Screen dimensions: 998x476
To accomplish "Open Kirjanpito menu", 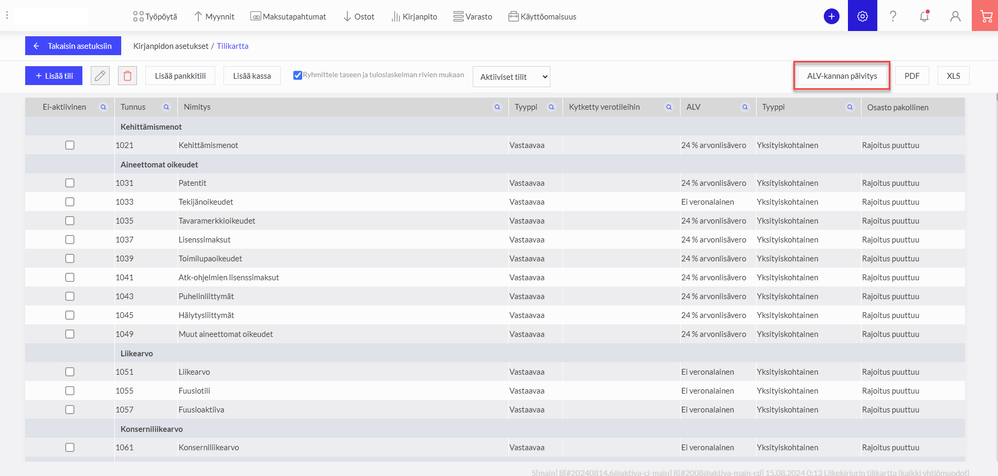I will click(413, 17).
